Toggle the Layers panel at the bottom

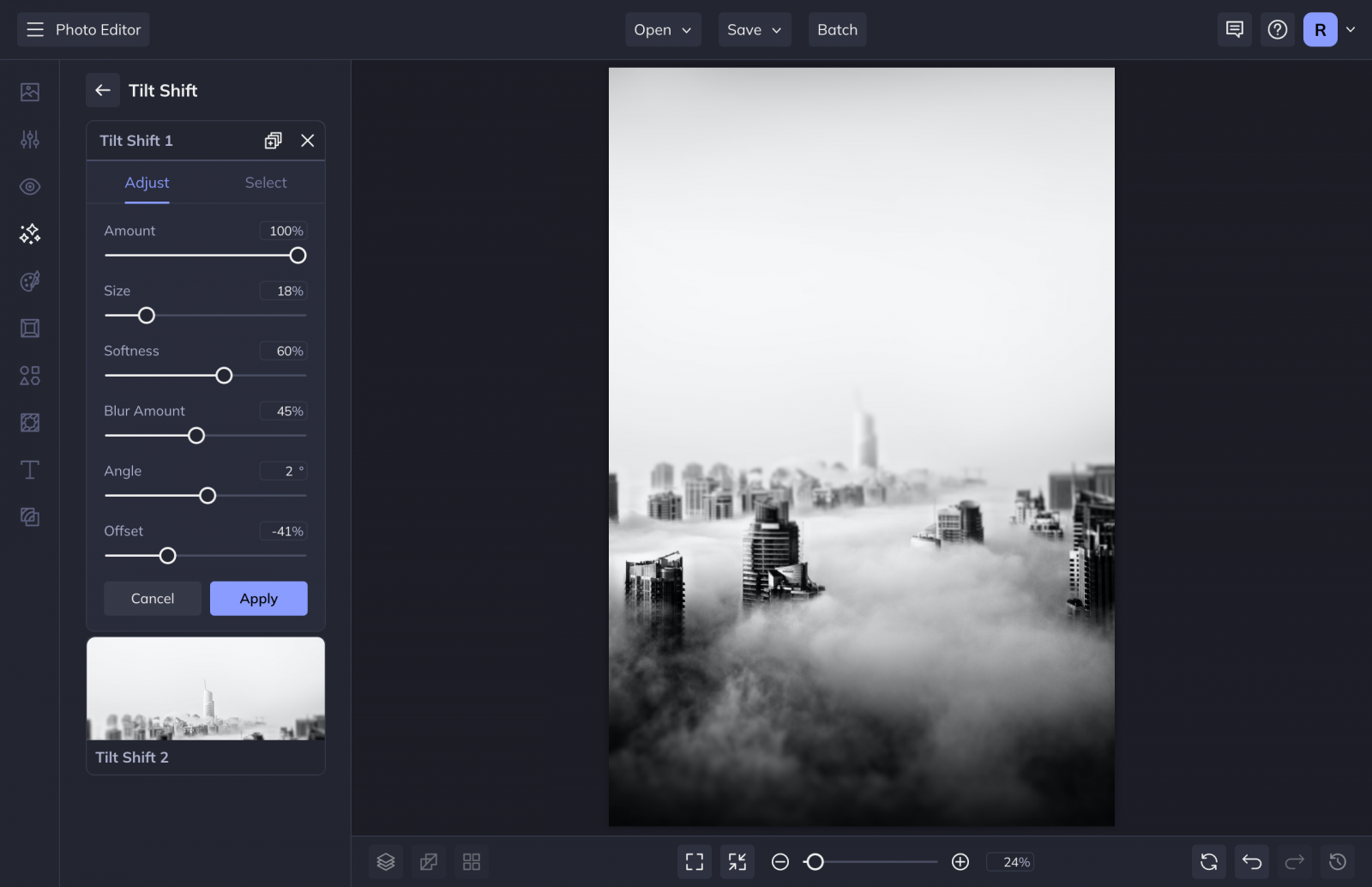coord(385,861)
